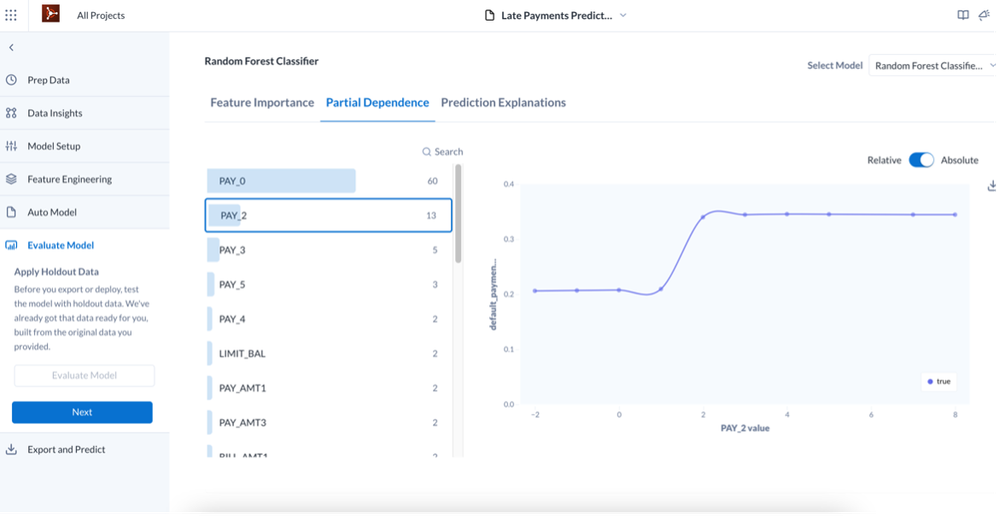The image size is (999, 517).
Task: Open the app launcher grid icon
Action: coord(11,15)
